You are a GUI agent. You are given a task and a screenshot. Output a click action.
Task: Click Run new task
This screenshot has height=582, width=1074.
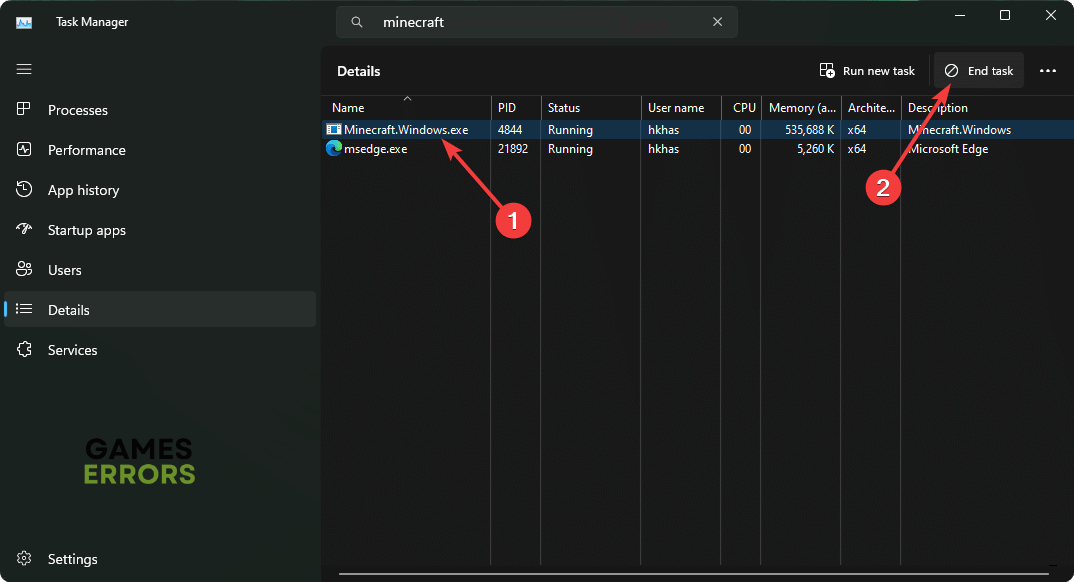click(x=867, y=71)
